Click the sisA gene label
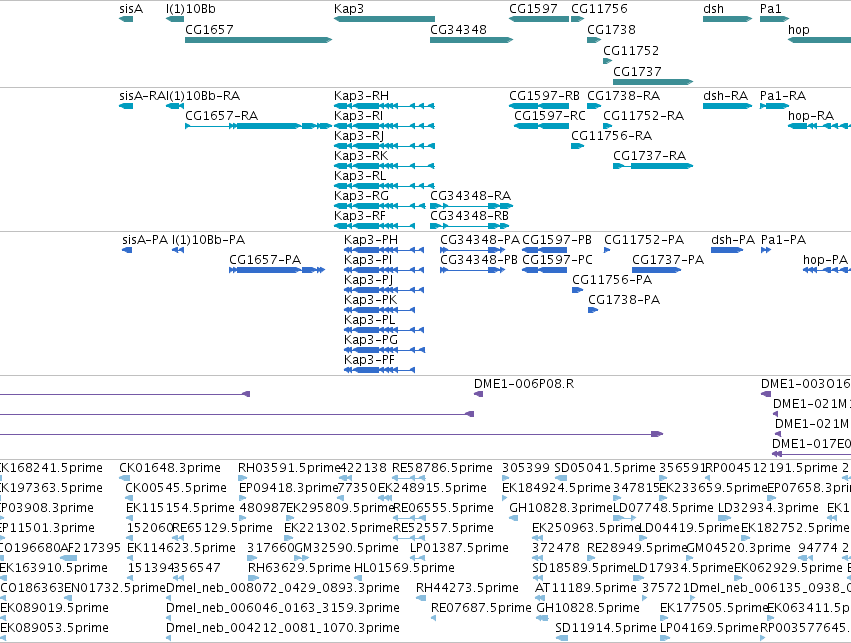This screenshot has width=851, height=643. coord(131,9)
